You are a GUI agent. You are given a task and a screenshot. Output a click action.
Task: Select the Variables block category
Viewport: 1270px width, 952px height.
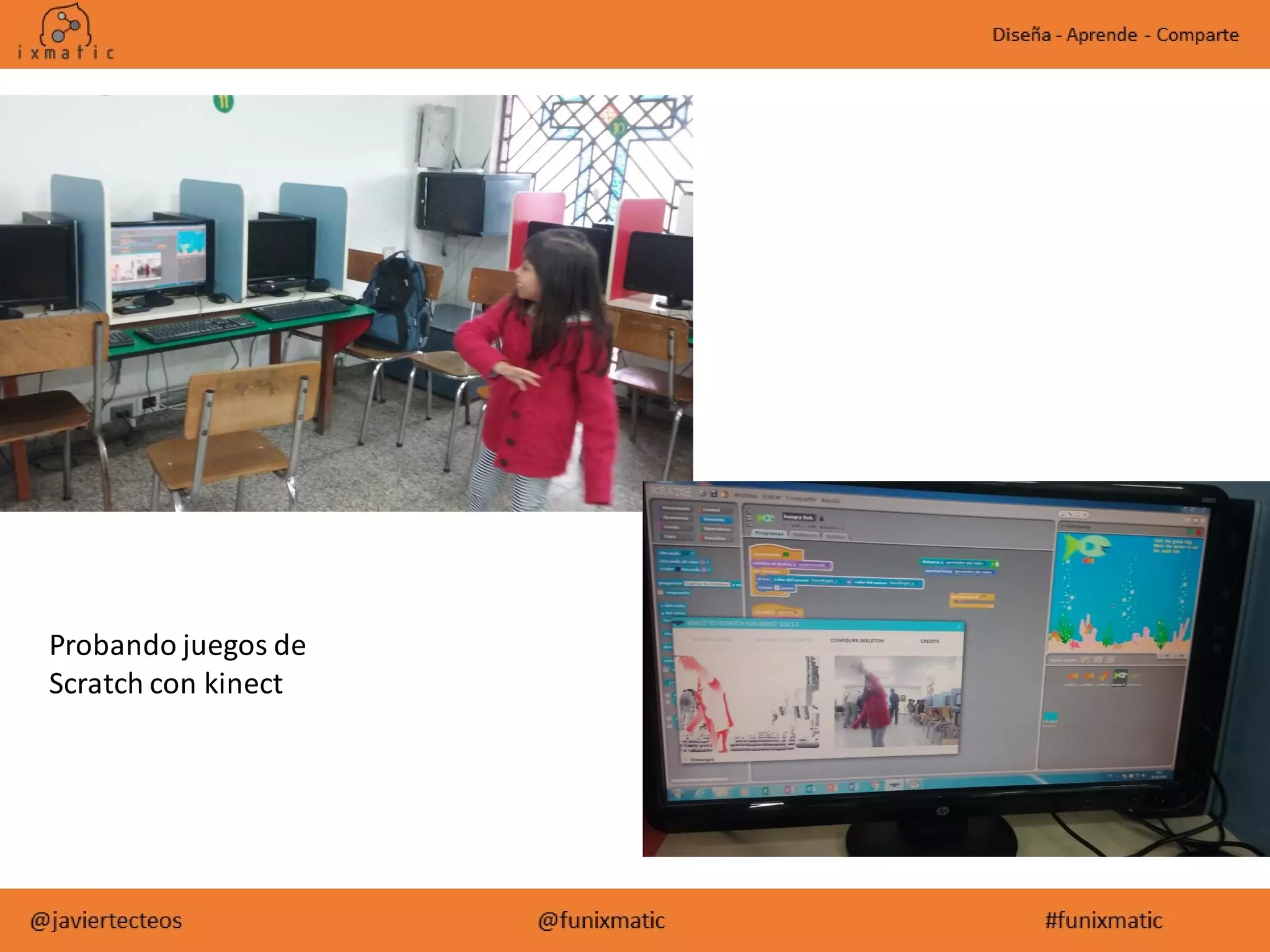pyautogui.click(x=717, y=538)
